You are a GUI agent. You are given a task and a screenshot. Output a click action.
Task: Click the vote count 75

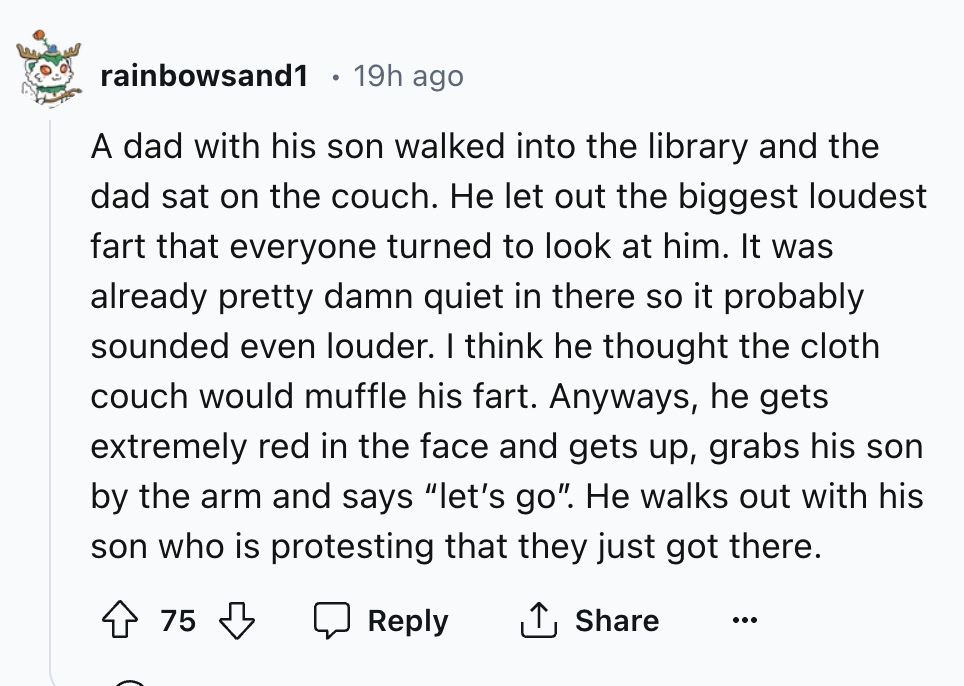tap(177, 621)
